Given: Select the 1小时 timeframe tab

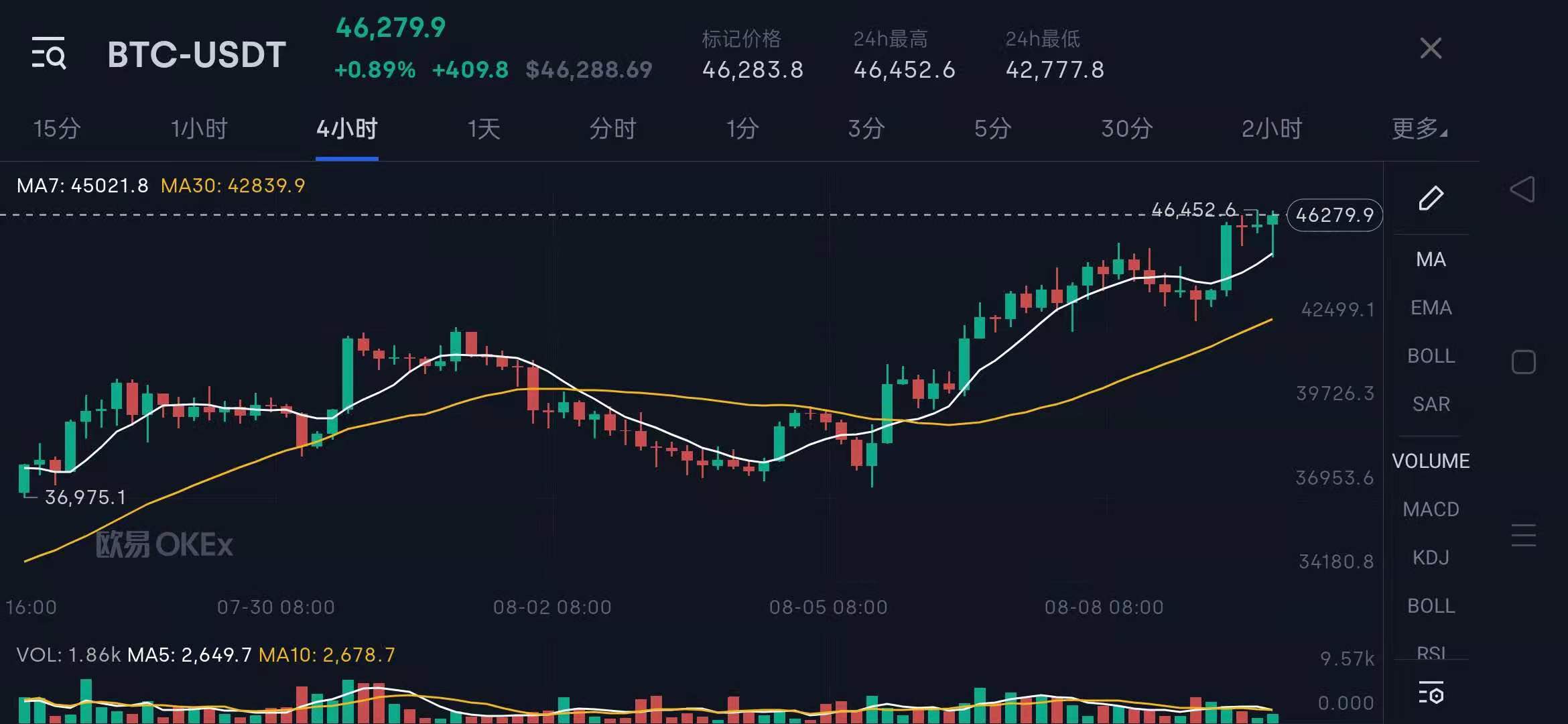Looking at the screenshot, I should tap(199, 128).
